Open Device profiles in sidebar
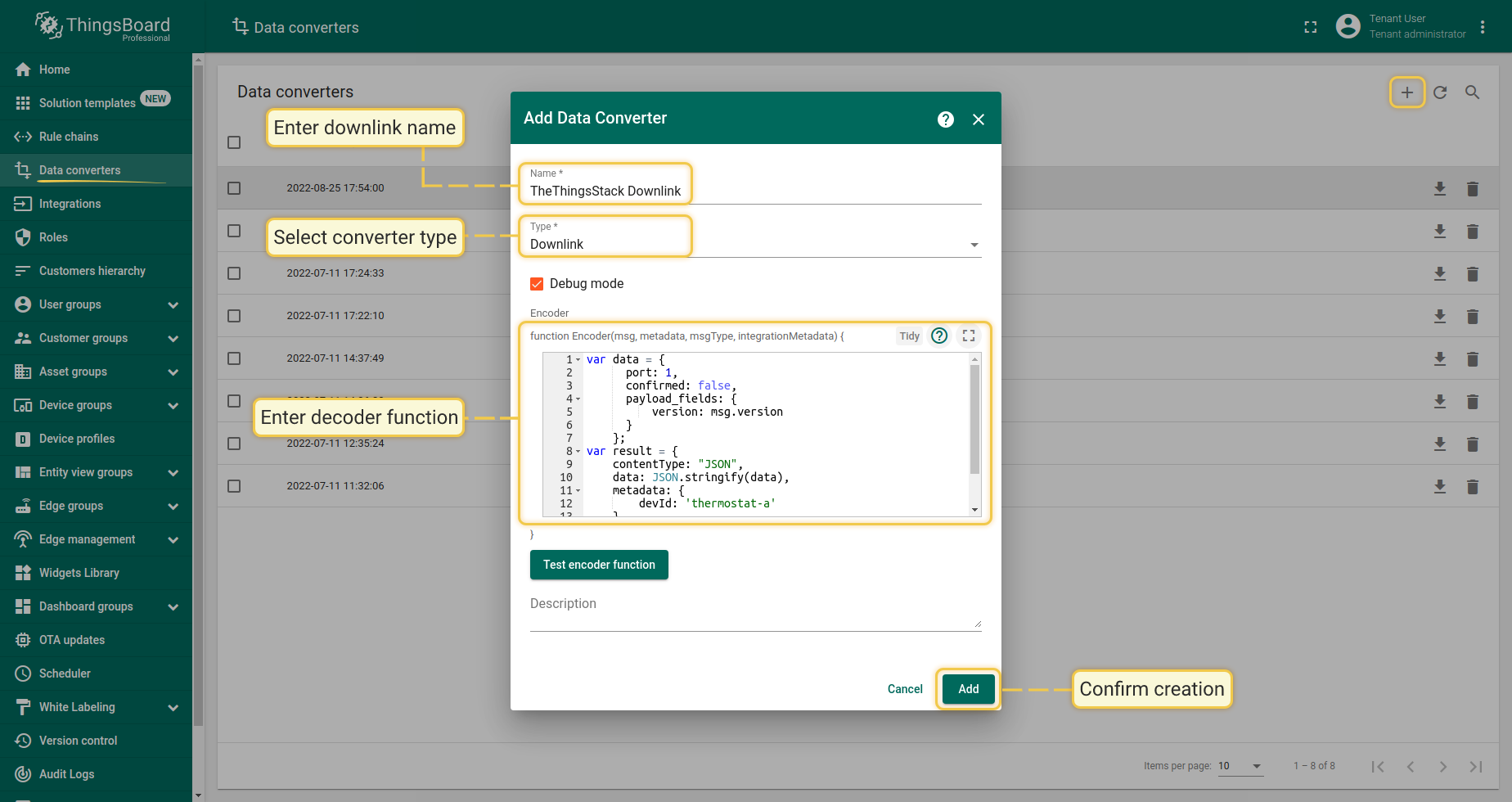 (x=96, y=439)
